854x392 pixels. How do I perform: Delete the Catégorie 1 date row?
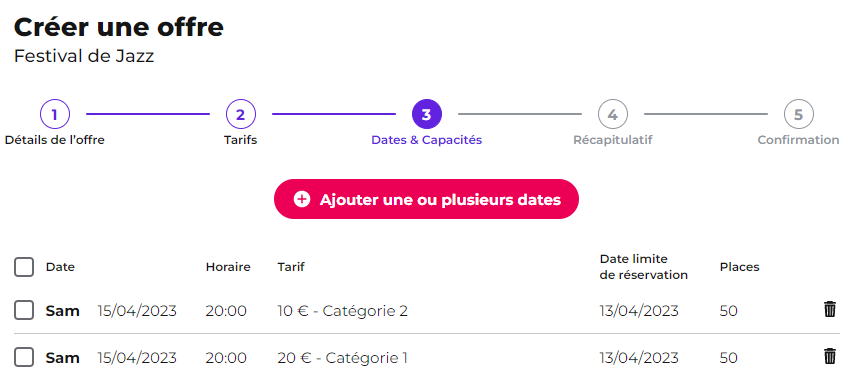pos(829,356)
